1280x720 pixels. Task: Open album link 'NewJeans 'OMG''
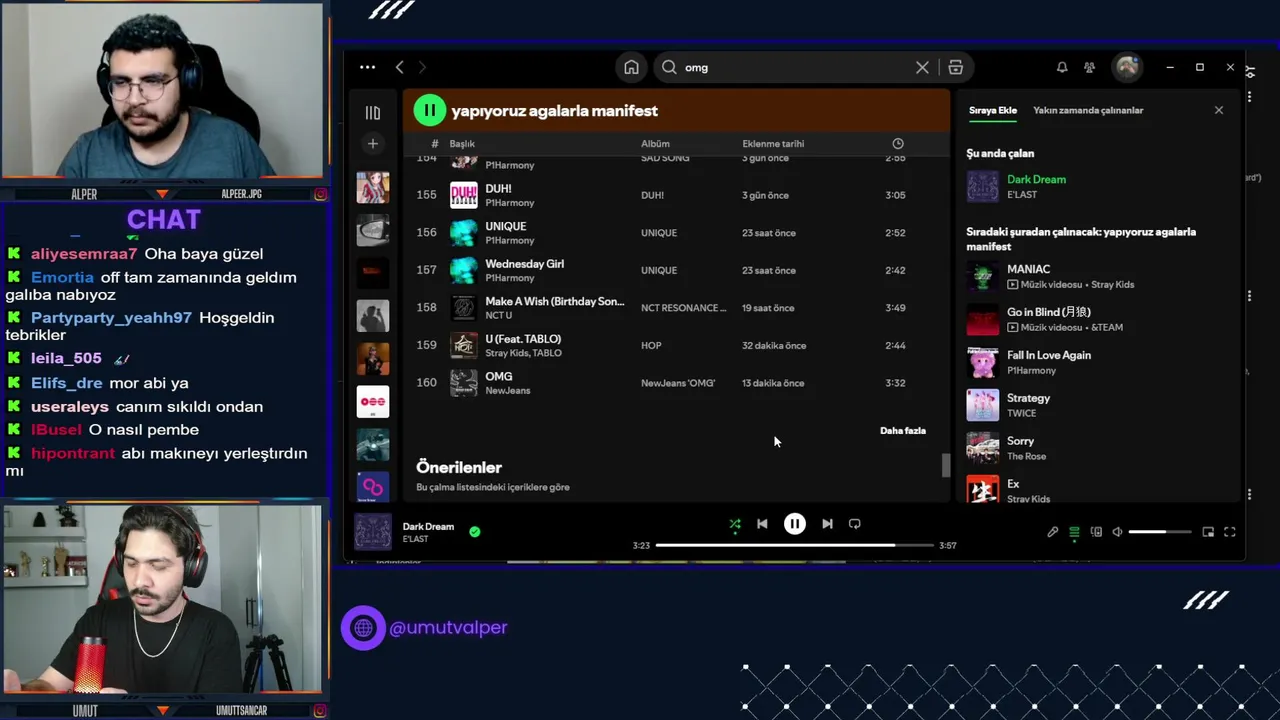(678, 383)
